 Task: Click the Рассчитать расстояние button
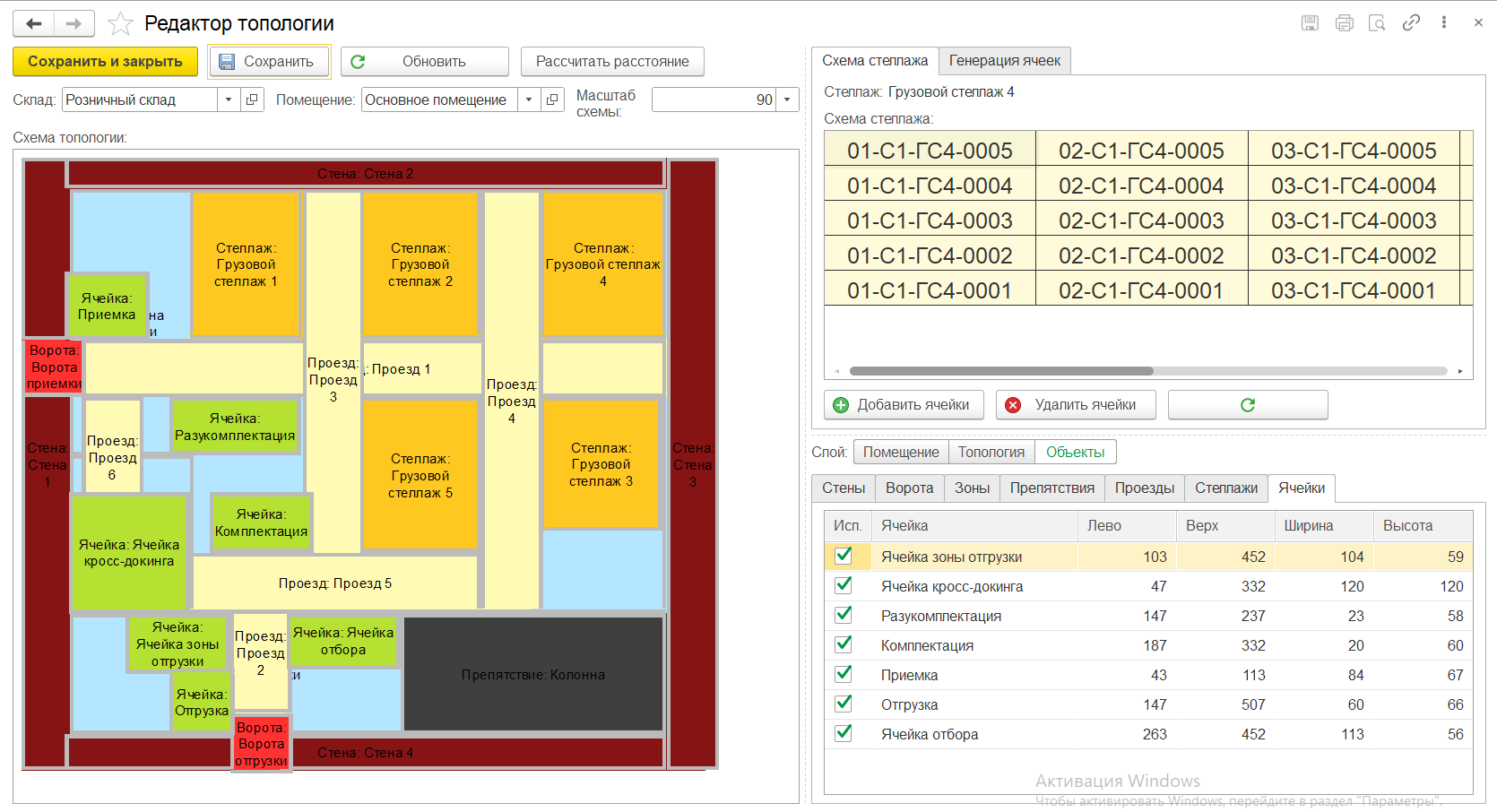[x=612, y=62]
